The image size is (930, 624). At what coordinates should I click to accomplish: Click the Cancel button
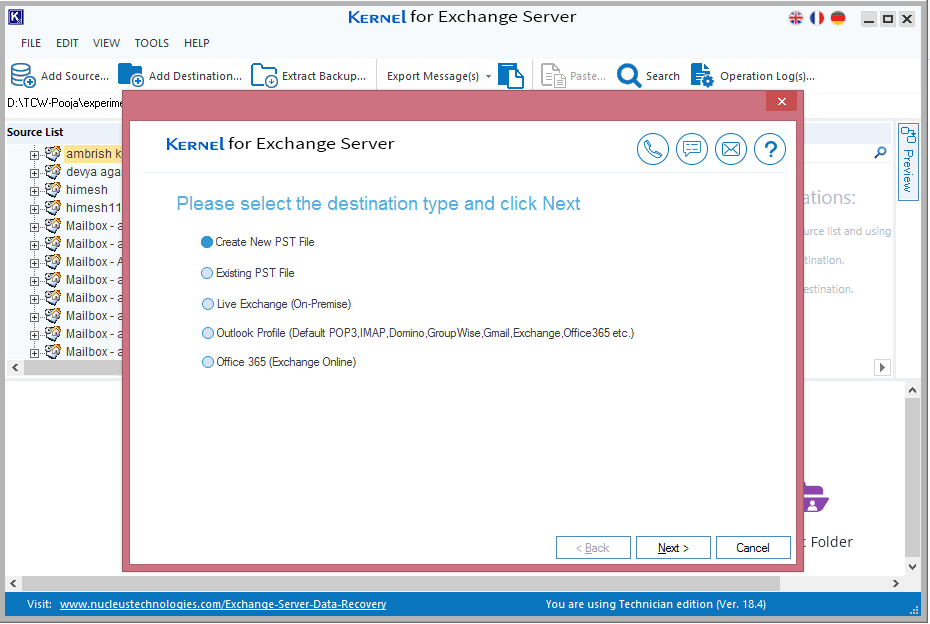pos(753,547)
